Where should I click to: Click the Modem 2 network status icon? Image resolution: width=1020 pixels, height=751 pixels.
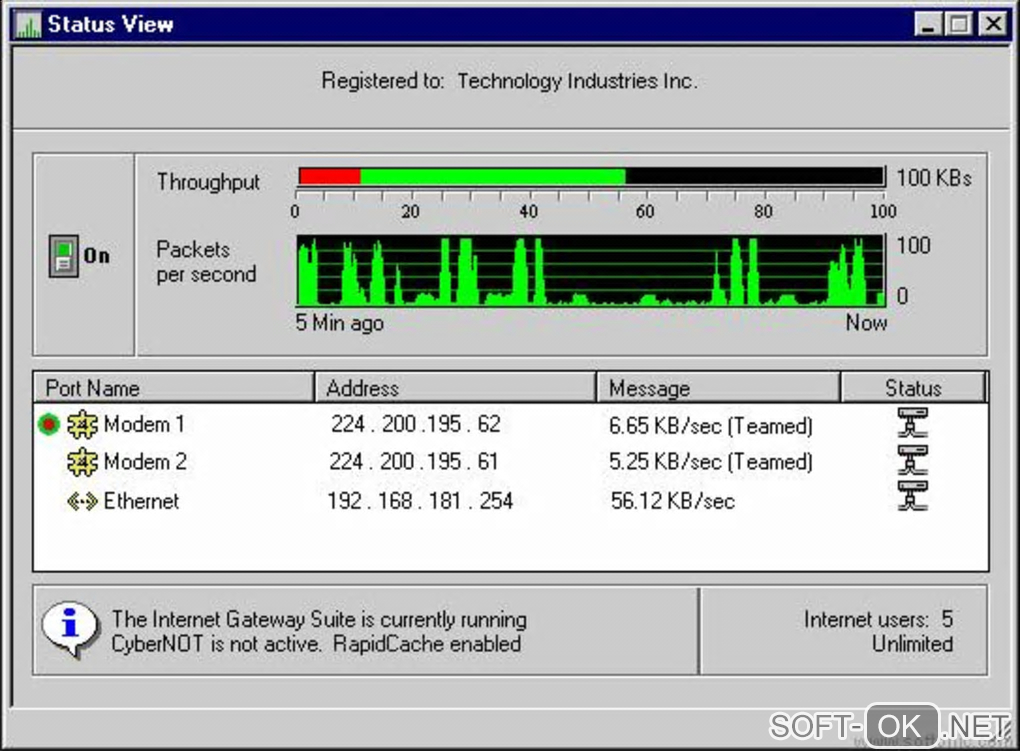point(913,460)
